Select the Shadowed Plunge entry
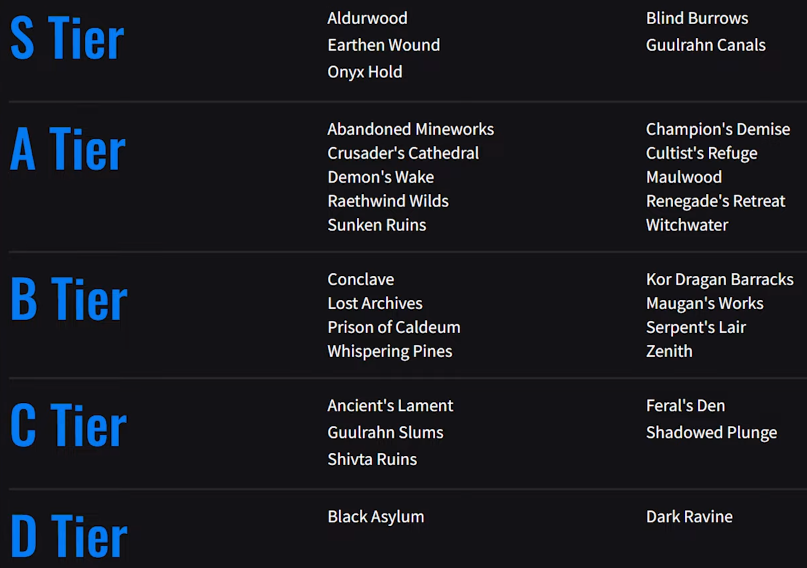Viewport: 807px width, 568px height. pos(711,433)
